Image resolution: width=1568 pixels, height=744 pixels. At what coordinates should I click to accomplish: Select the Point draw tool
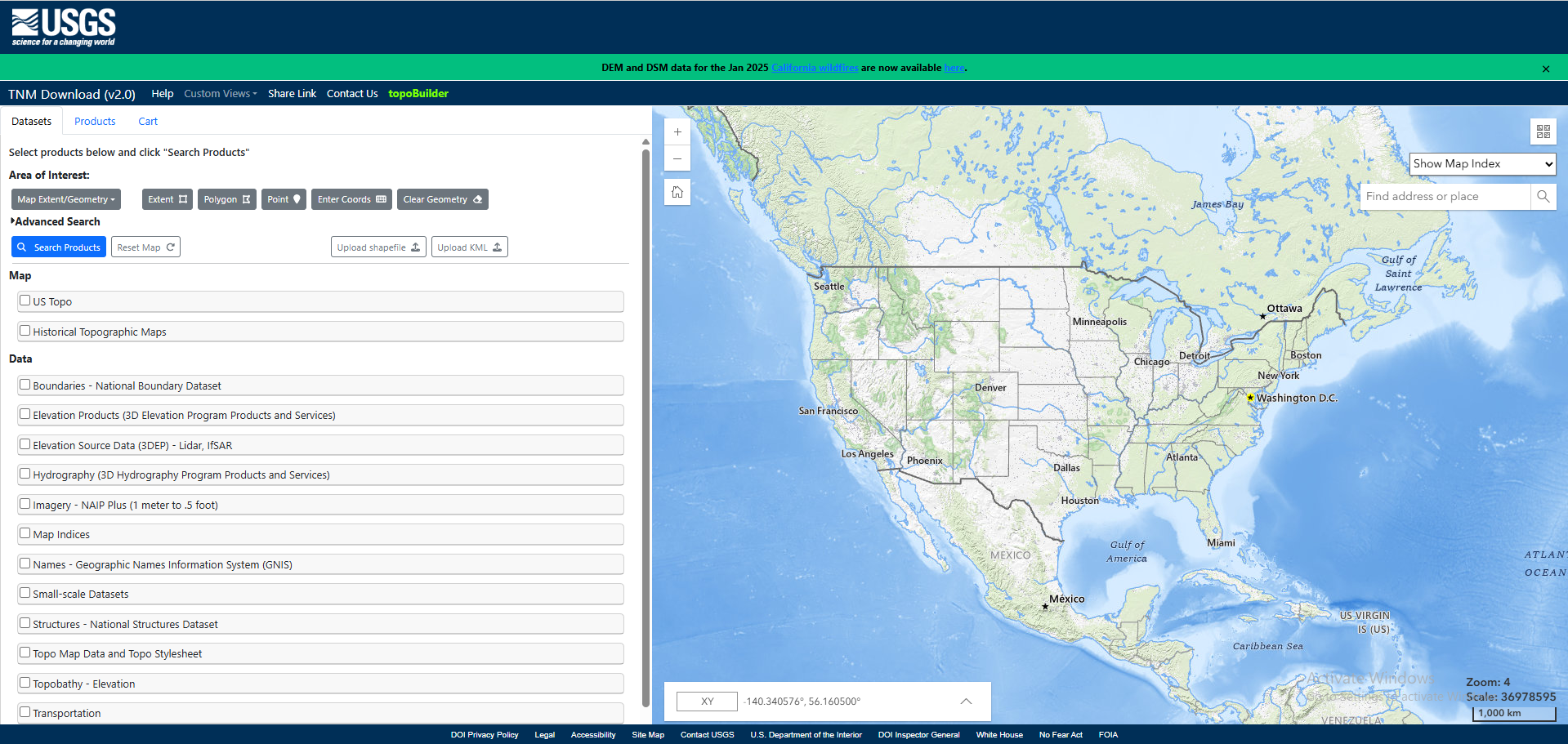coord(284,199)
